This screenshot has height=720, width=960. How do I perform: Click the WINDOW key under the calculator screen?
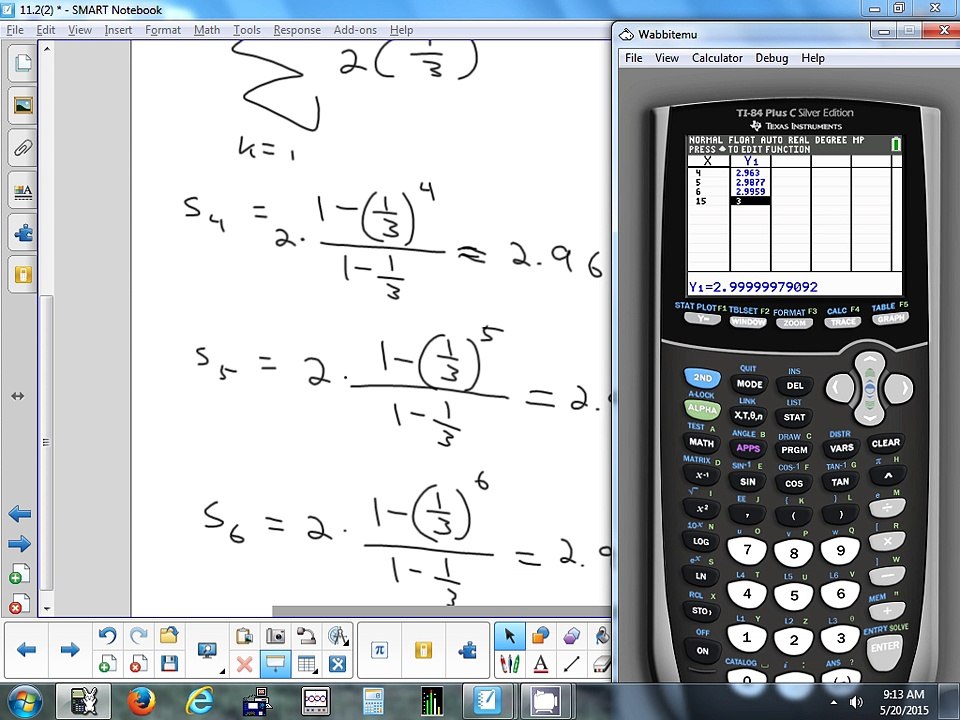[x=748, y=322]
